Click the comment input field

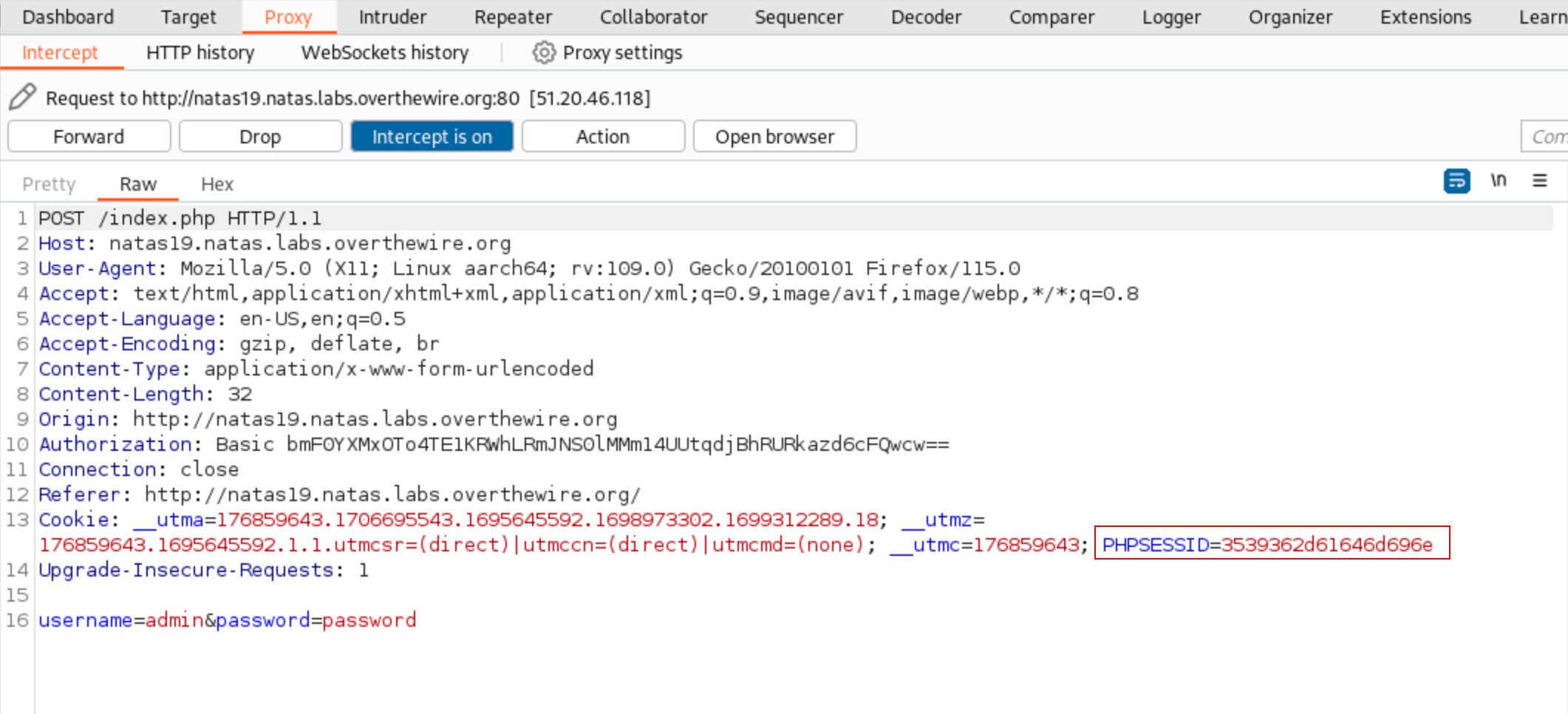[1546, 137]
